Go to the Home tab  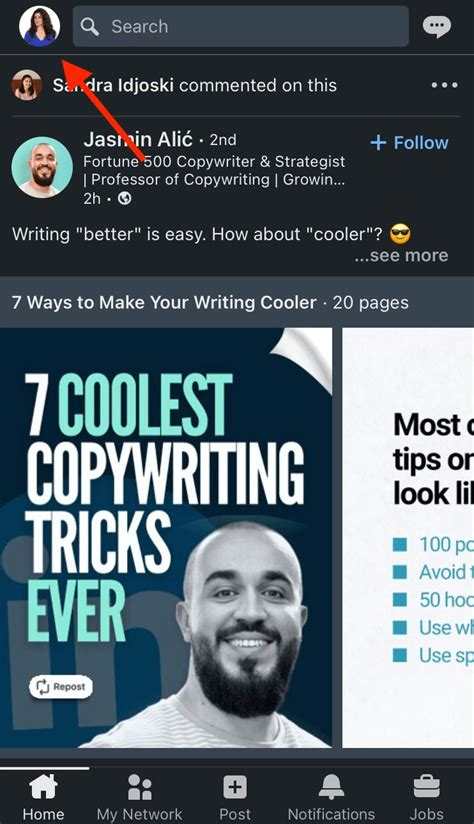[x=44, y=797]
